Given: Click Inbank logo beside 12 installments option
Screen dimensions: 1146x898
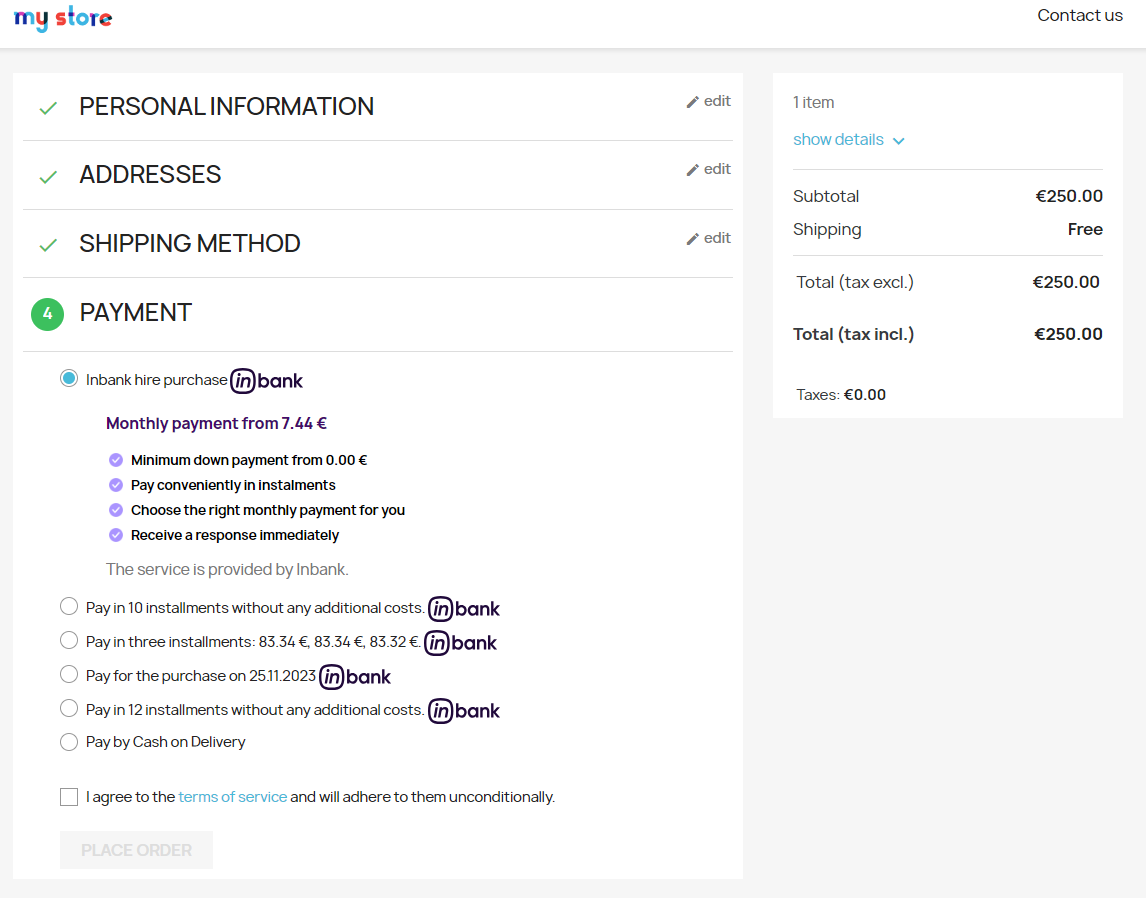Looking at the screenshot, I should click(464, 711).
